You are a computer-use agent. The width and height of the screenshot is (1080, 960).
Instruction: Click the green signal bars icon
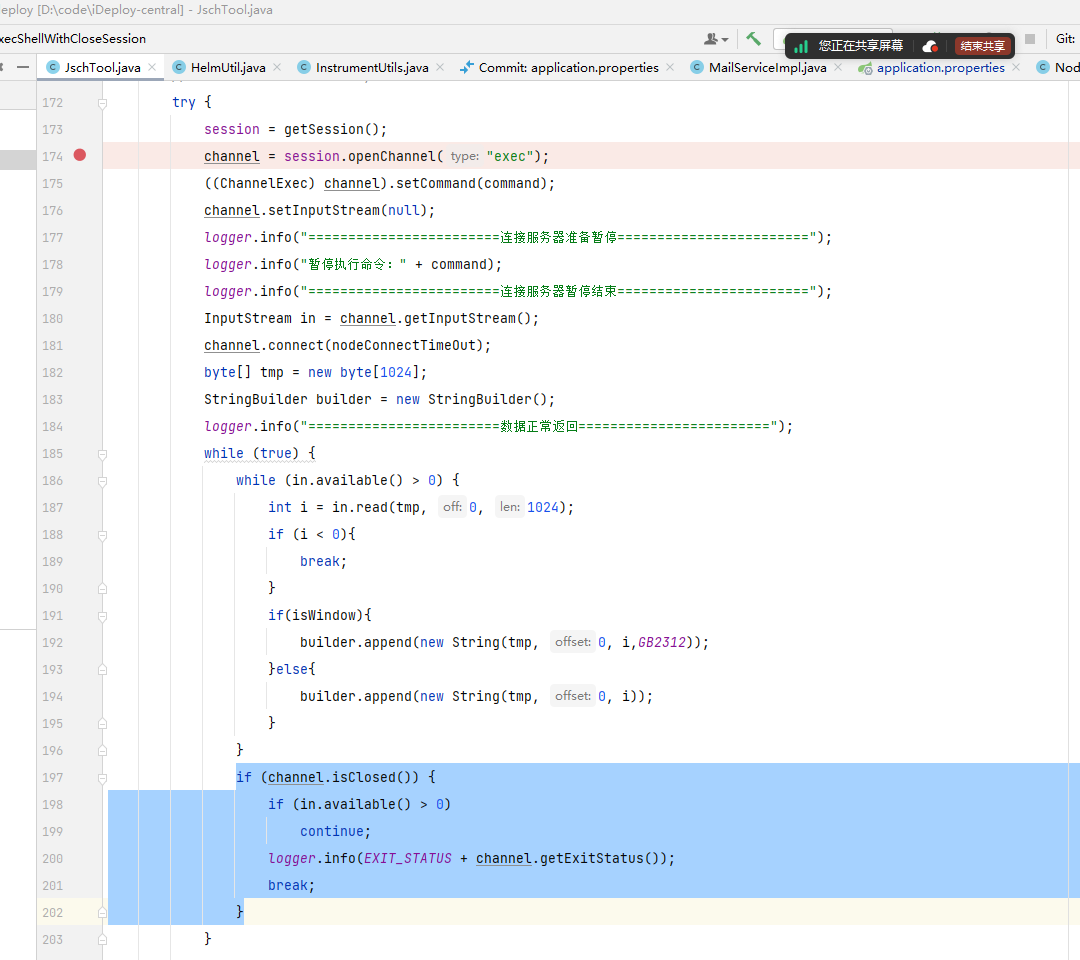coord(800,46)
